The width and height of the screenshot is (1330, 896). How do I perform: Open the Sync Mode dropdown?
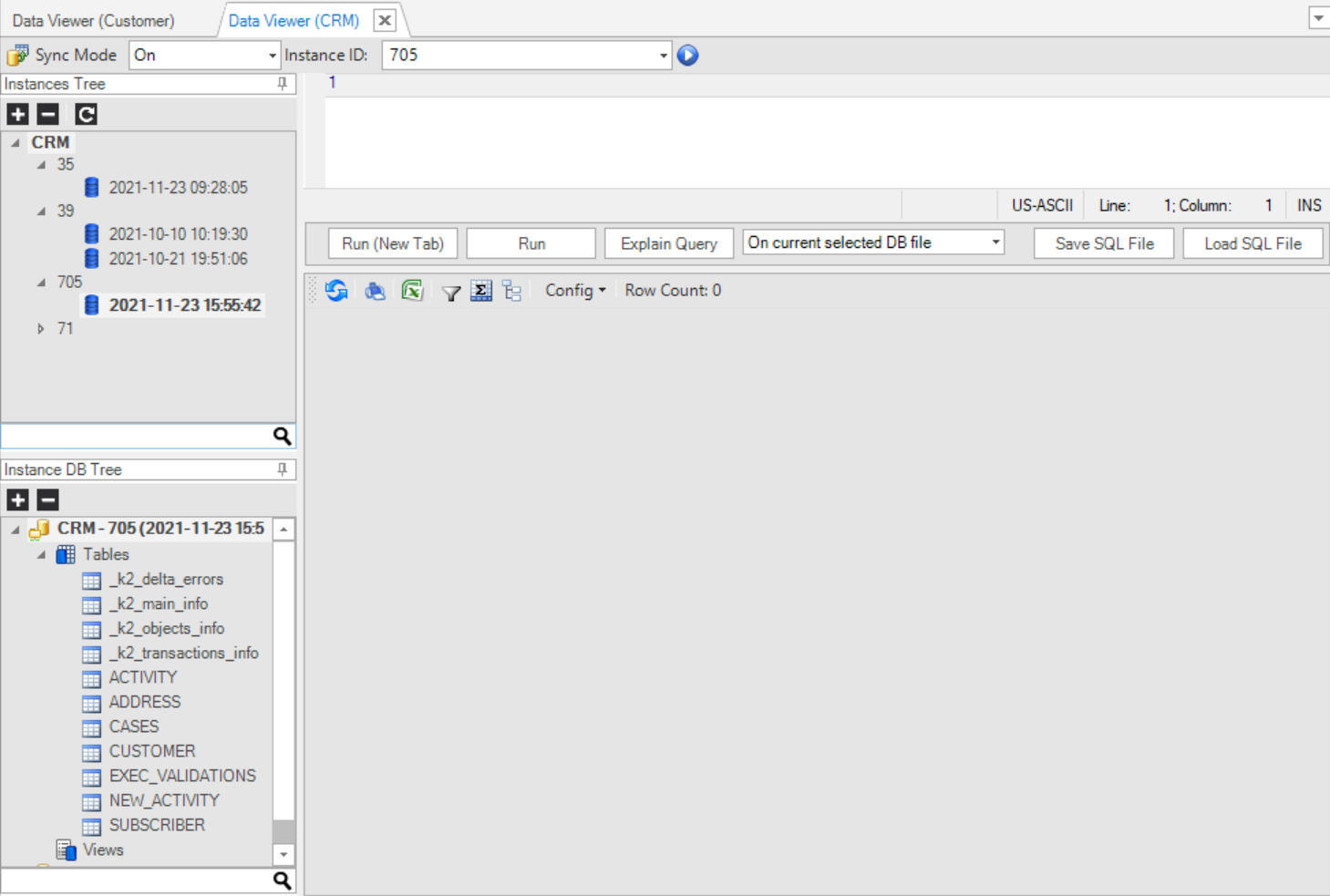(272, 56)
